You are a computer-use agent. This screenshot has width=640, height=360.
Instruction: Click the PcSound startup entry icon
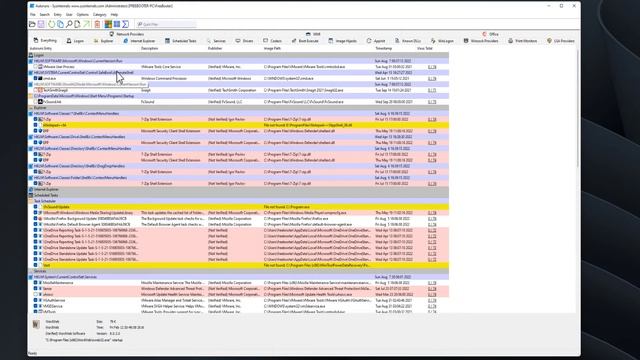[x=40, y=102]
